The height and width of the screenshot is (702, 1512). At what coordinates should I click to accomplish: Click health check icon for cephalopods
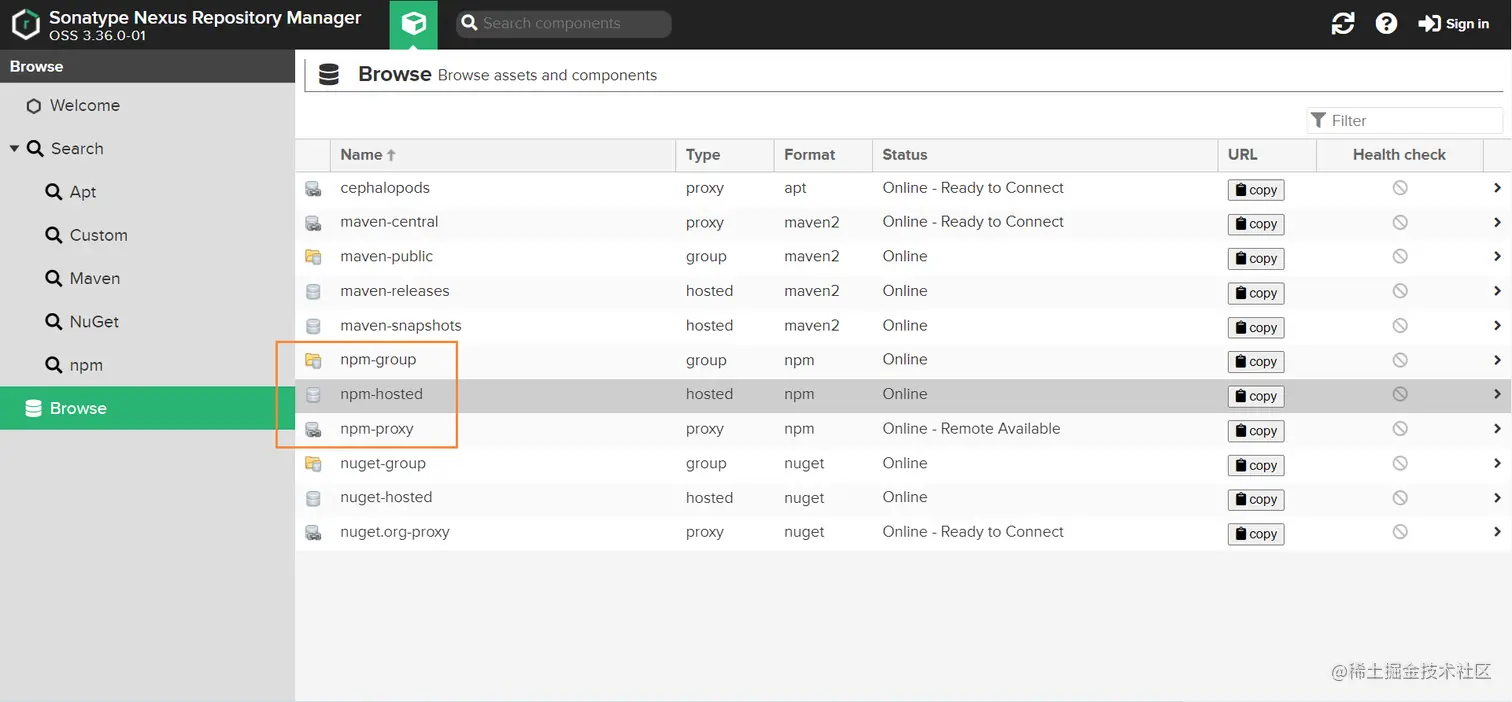(x=1400, y=188)
